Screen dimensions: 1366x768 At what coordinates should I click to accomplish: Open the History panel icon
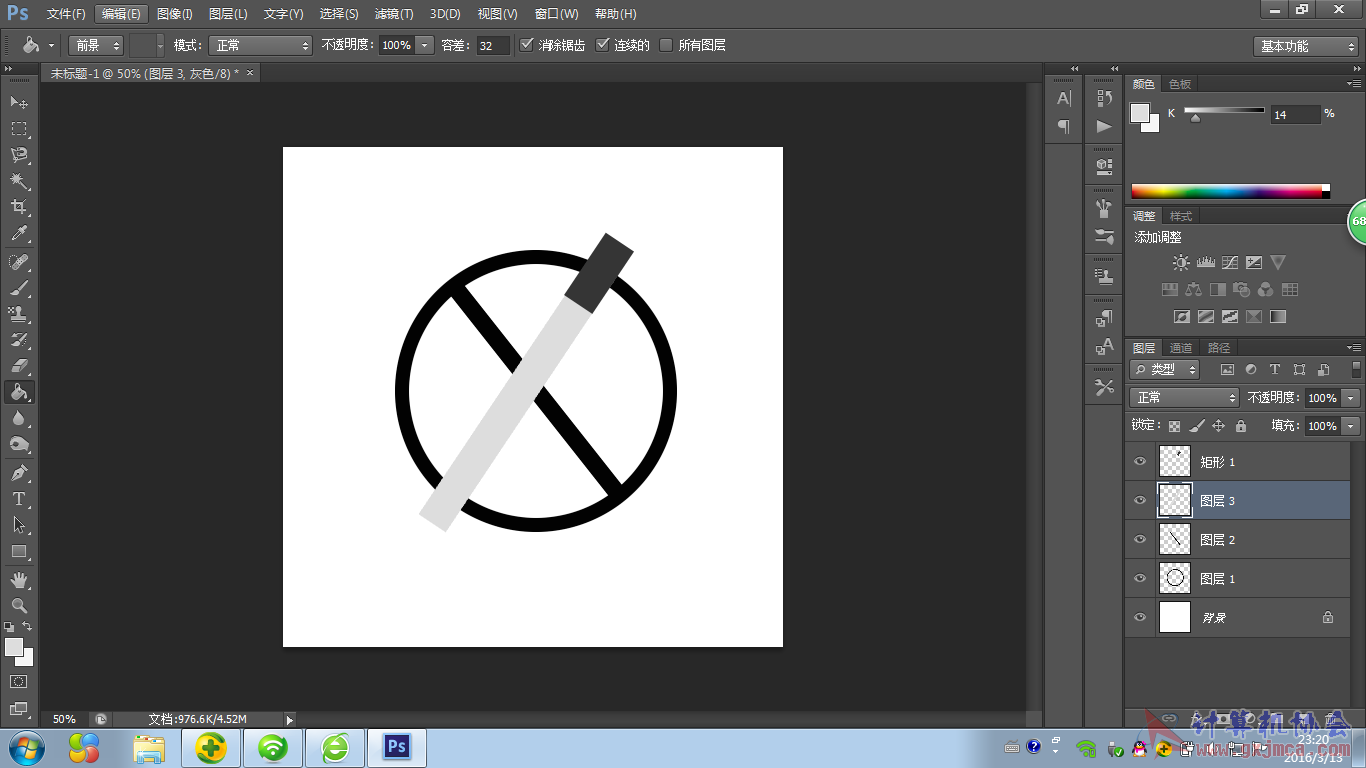(x=1104, y=98)
